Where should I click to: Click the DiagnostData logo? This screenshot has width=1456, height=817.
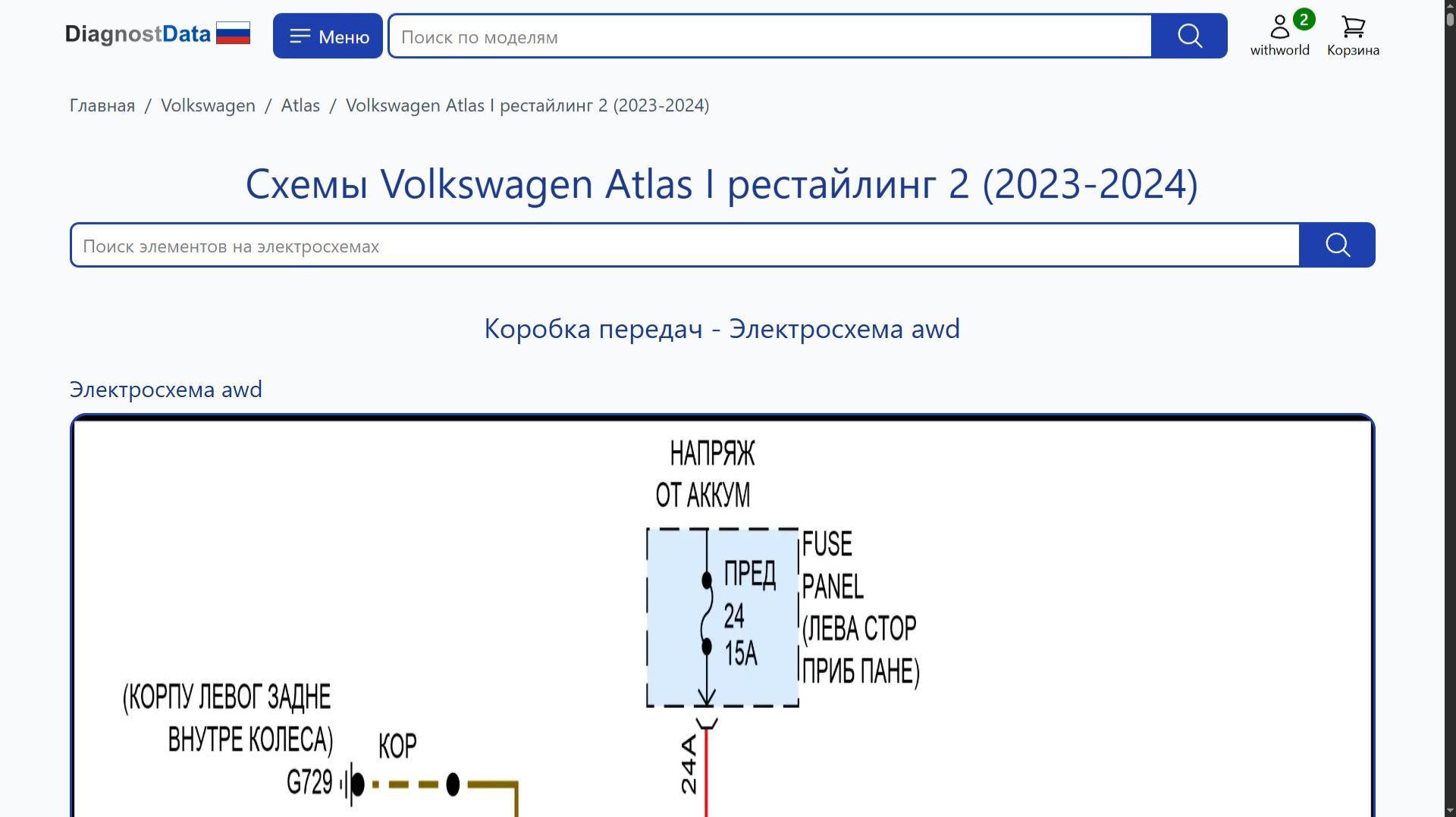tap(137, 34)
